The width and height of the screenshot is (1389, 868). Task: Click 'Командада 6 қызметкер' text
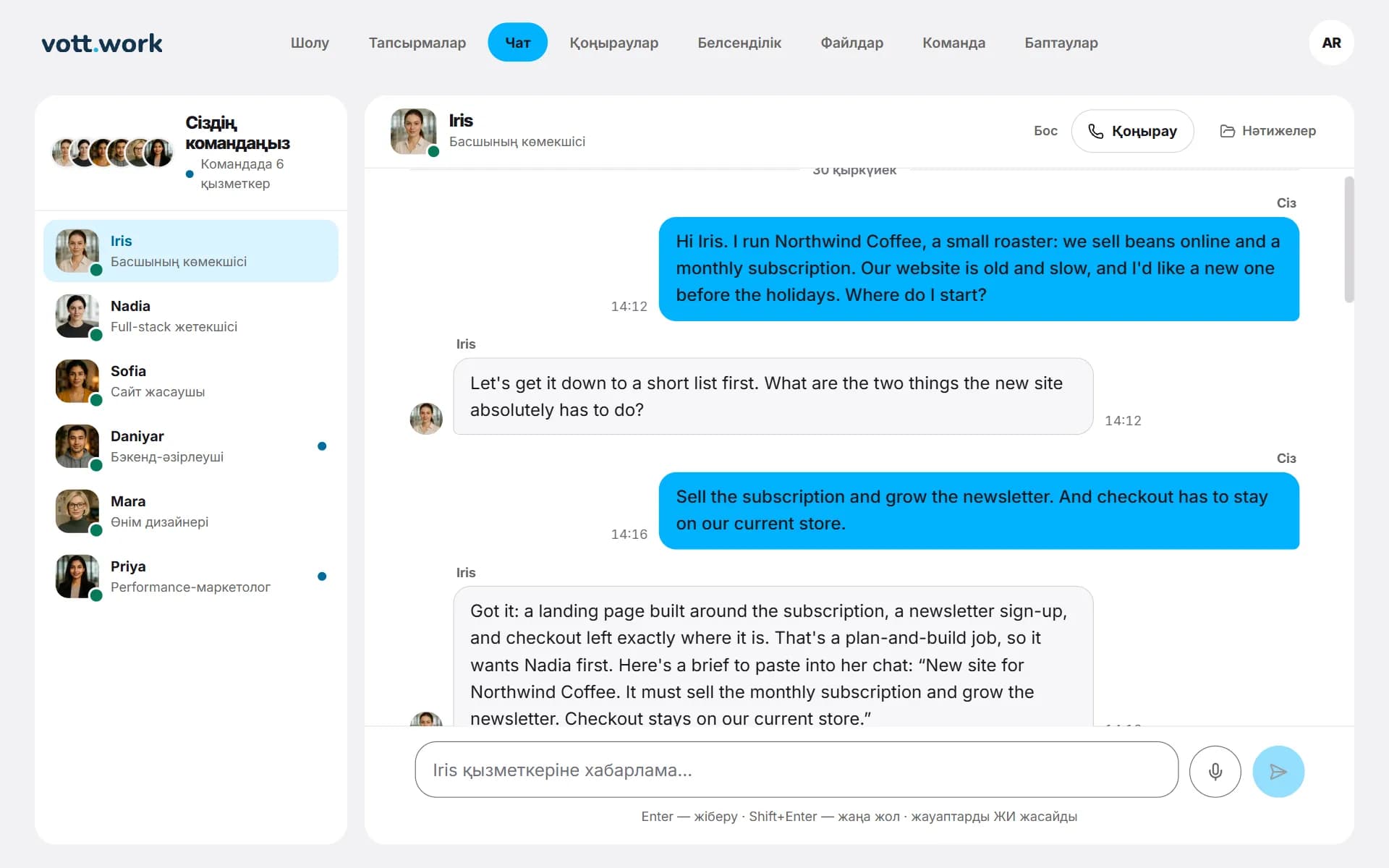242,174
